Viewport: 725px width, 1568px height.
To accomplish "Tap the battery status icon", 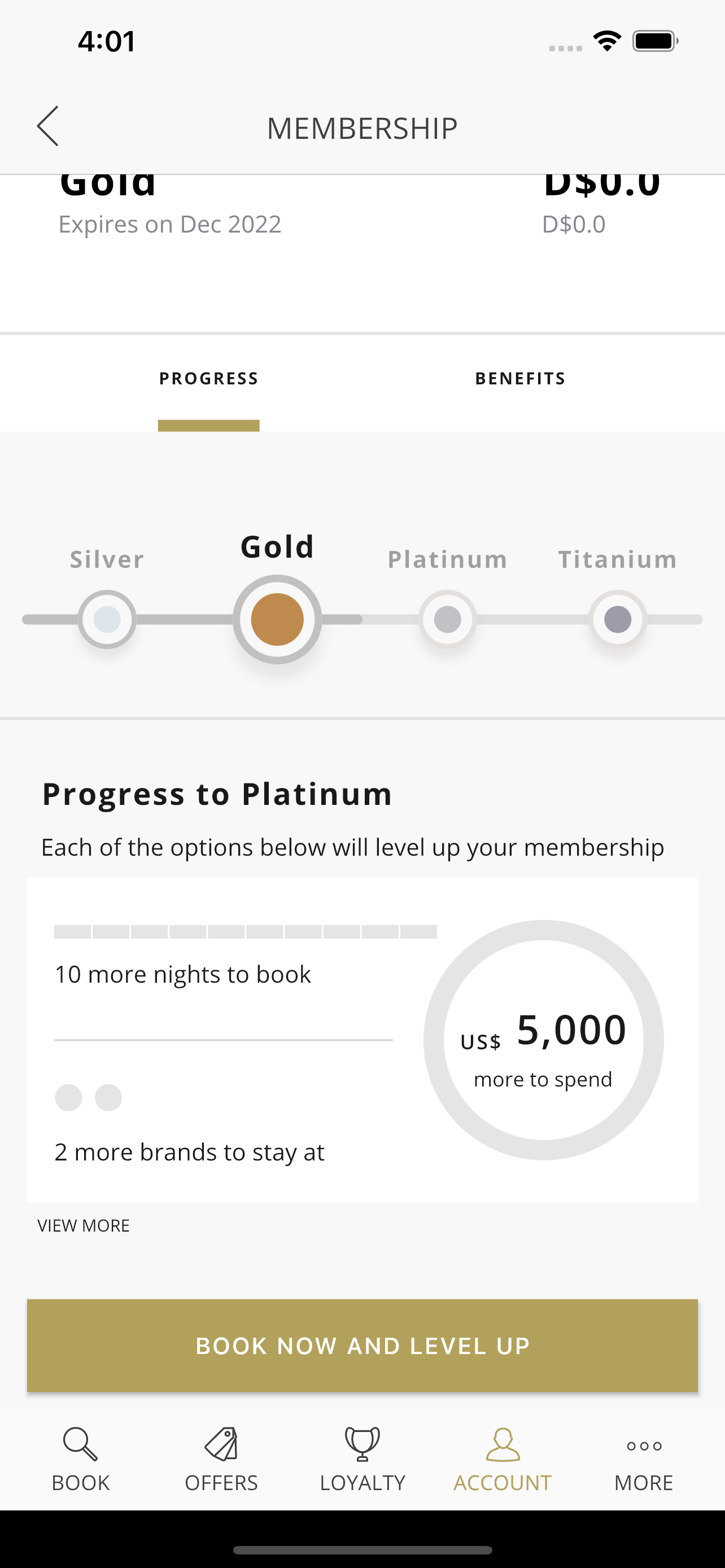I will [x=655, y=41].
